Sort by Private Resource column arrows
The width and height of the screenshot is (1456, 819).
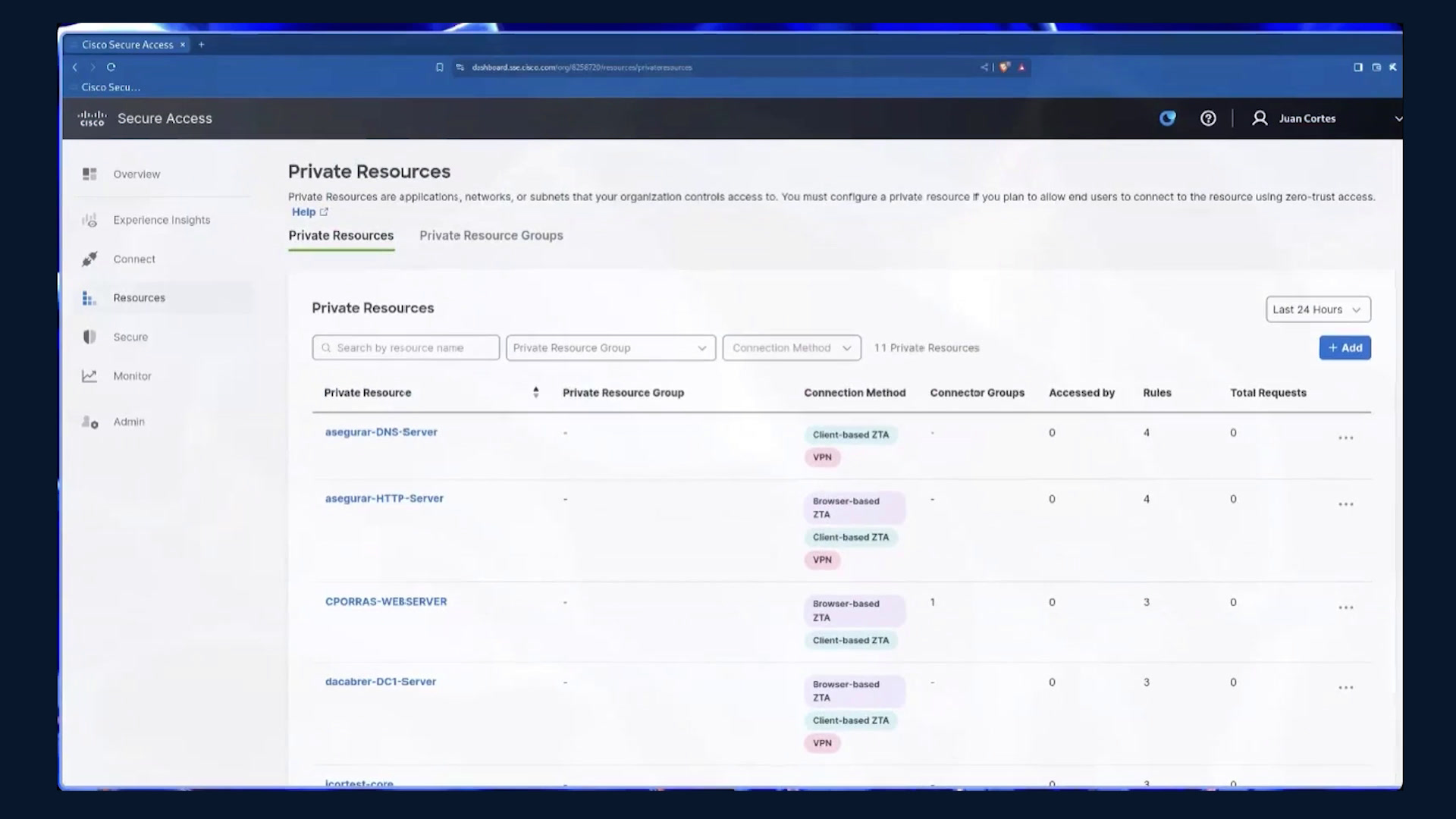(536, 392)
